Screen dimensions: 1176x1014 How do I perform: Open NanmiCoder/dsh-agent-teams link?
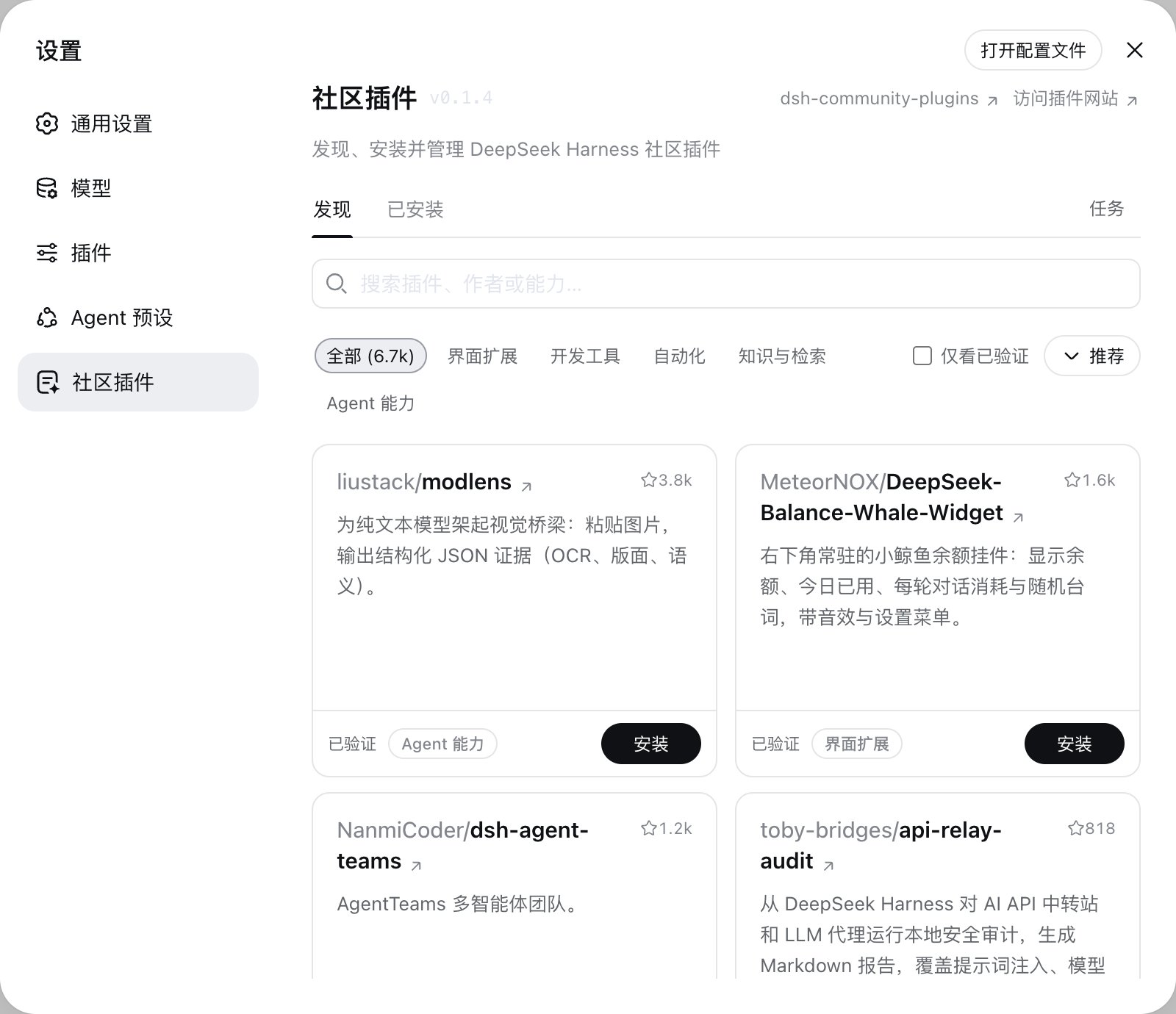pos(462,846)
